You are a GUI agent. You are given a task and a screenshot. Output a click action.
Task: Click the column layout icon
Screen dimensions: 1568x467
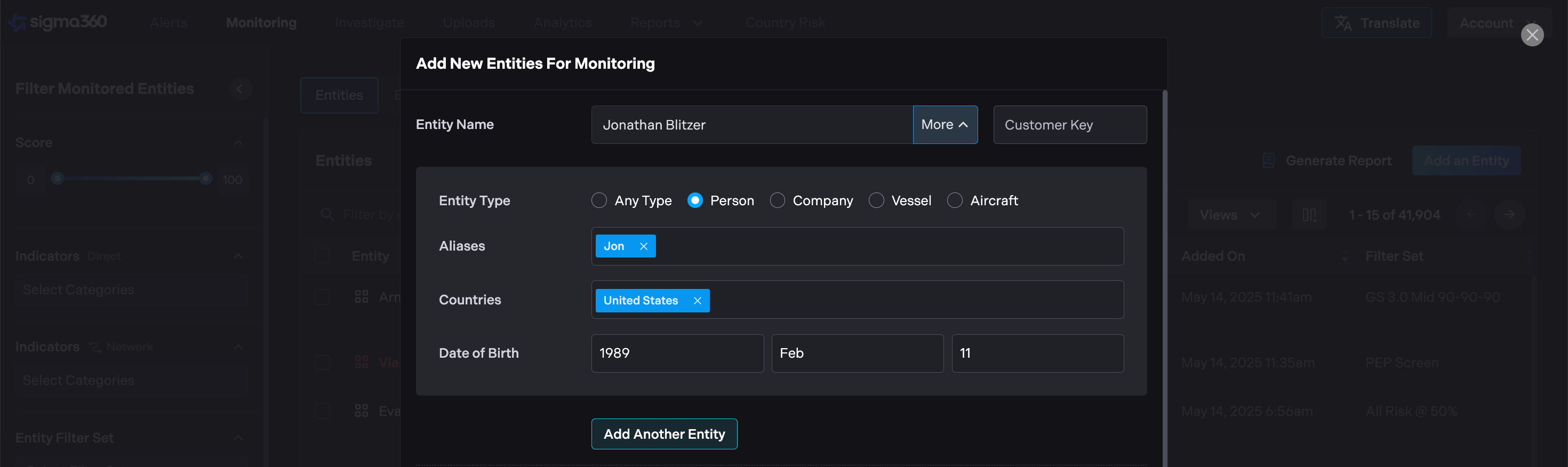tap(1309, 215)
